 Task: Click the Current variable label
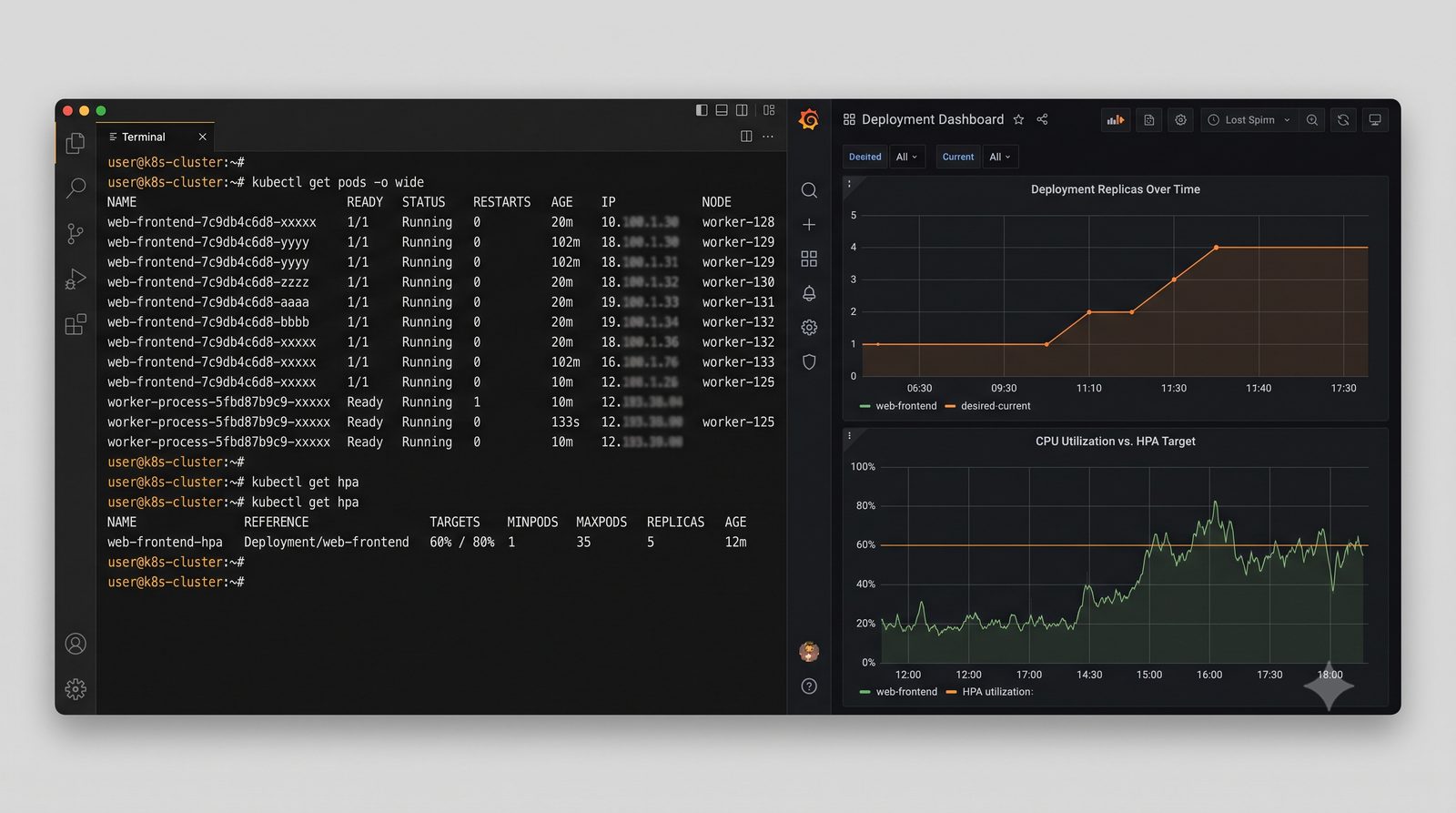point(958,157)
